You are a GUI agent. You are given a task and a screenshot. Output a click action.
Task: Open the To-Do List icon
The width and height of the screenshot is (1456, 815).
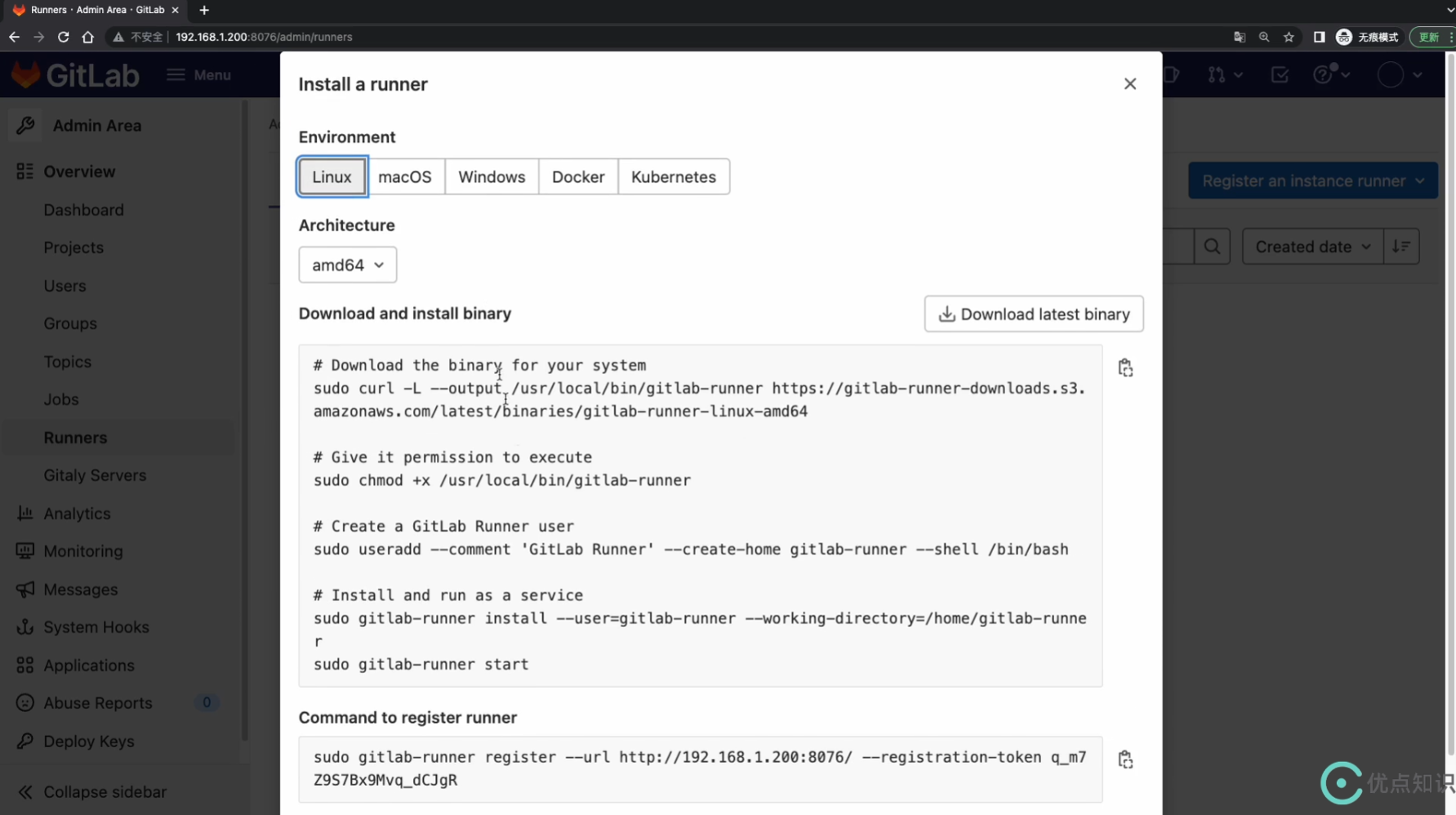1280,75
